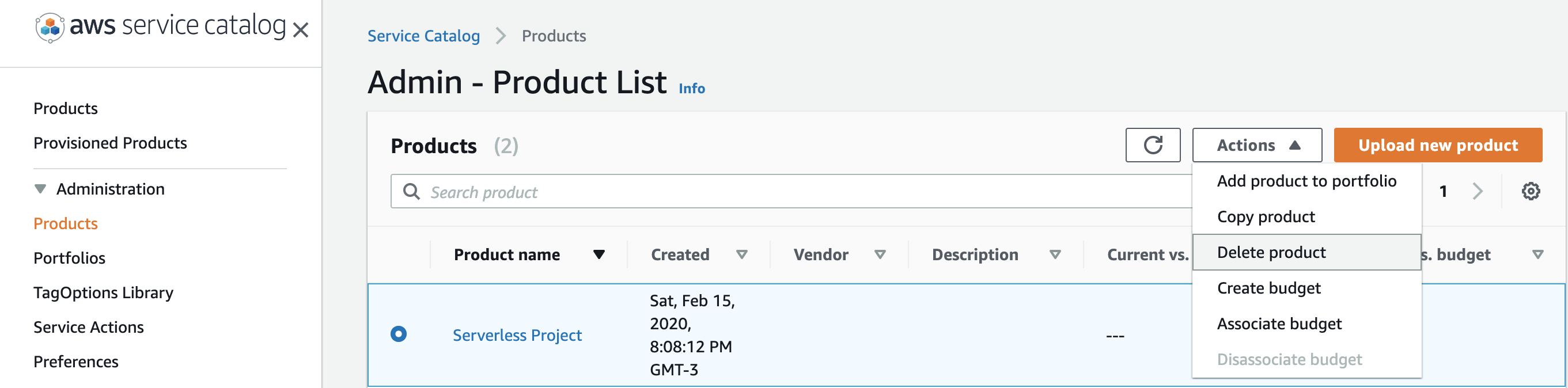Image resolution: width=1568 pixels, height=388 pixels.
Task: Click the search magnifier icon
Action: (411, 192)
